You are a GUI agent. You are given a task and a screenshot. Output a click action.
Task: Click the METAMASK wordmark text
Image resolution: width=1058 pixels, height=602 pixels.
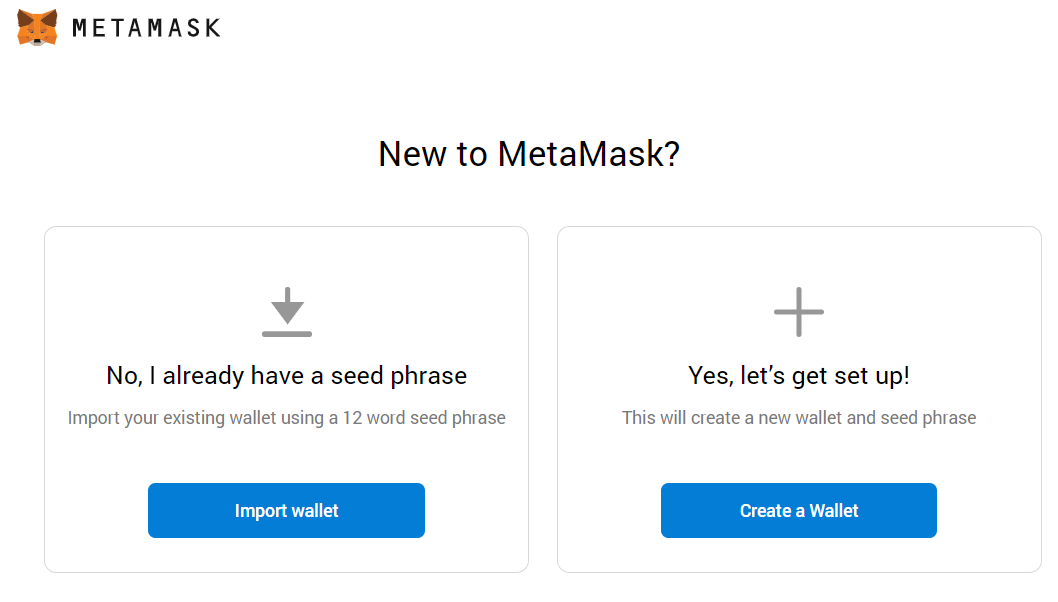(x=146, y=28)
